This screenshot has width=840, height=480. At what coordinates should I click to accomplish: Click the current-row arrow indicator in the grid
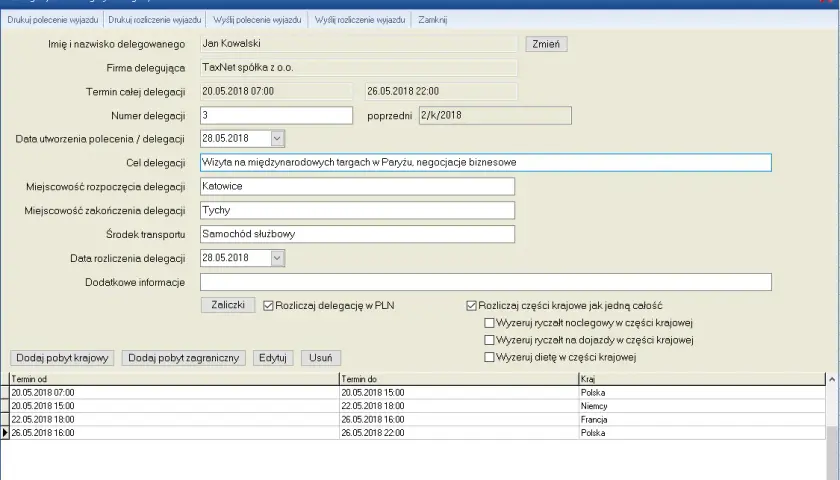[5, 433]
